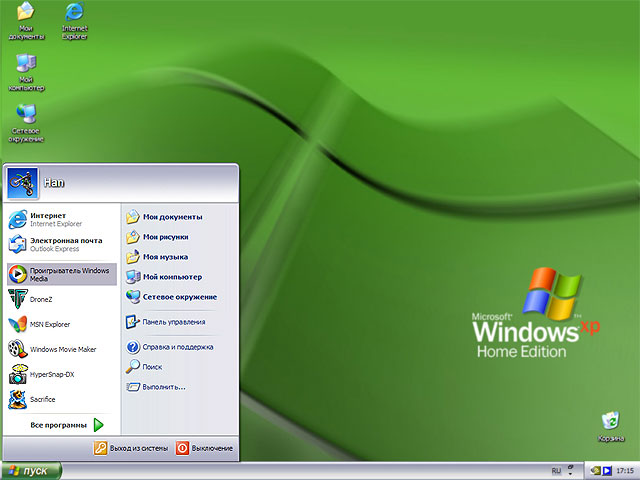Click the user avatar picture for Han
Screen dimensions: 640x480
[21, 182]
